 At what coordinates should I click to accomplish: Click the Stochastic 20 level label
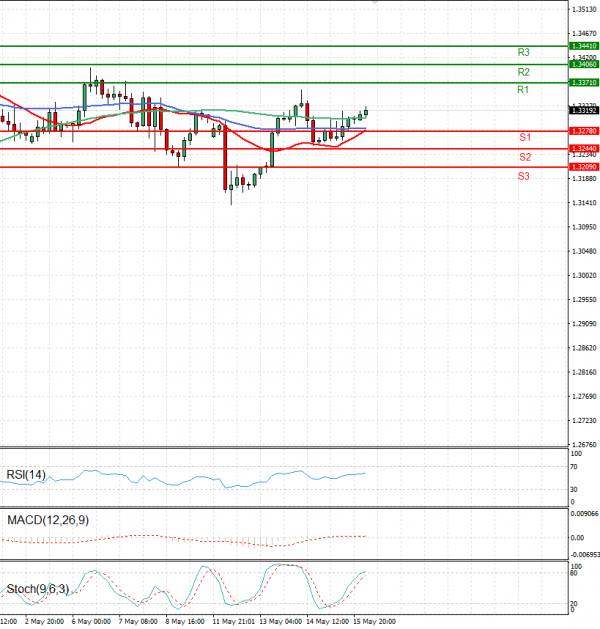574,604
